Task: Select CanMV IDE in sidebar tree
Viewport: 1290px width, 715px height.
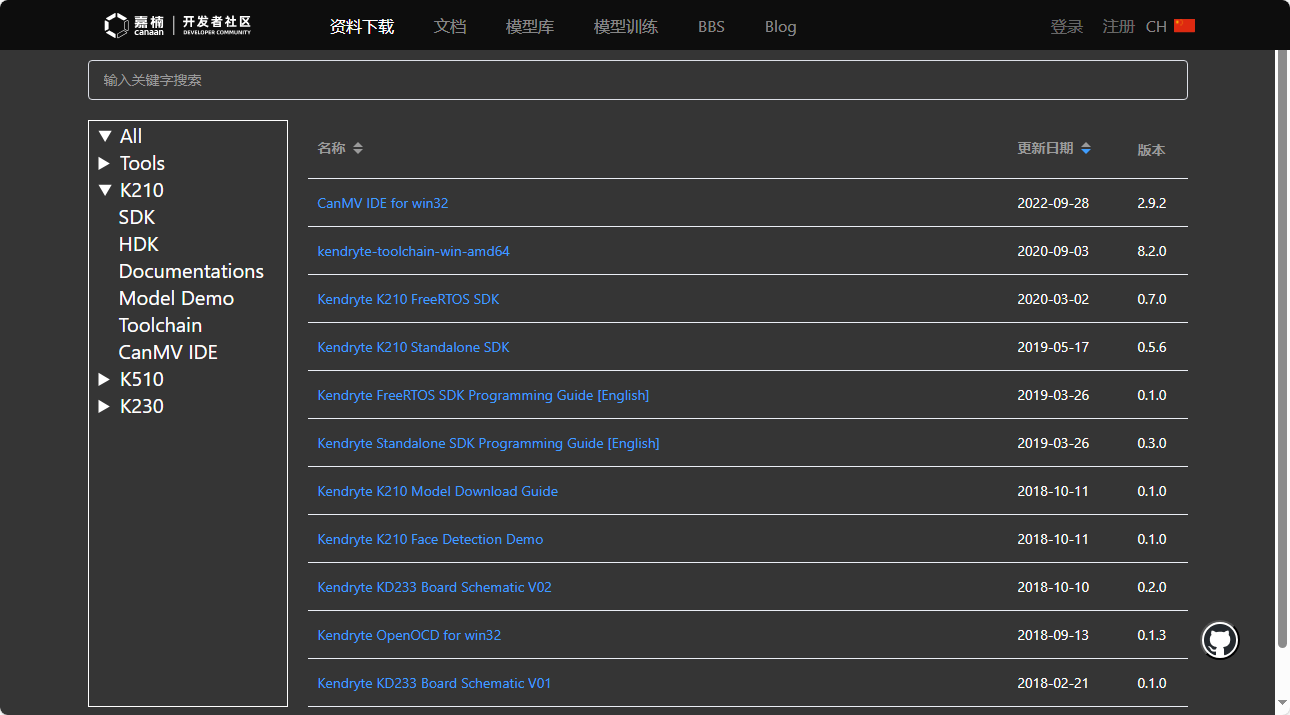Action: click(x=168, y=352)
